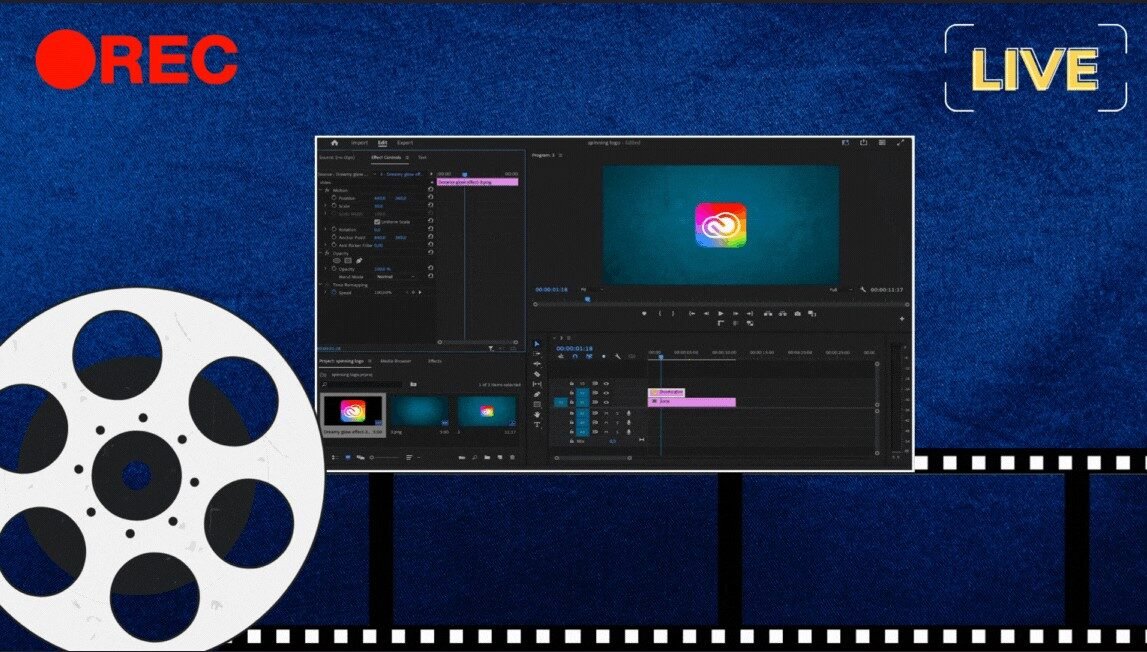Switch to the Text panel tab
The image size is (1147, 652).
422,157
